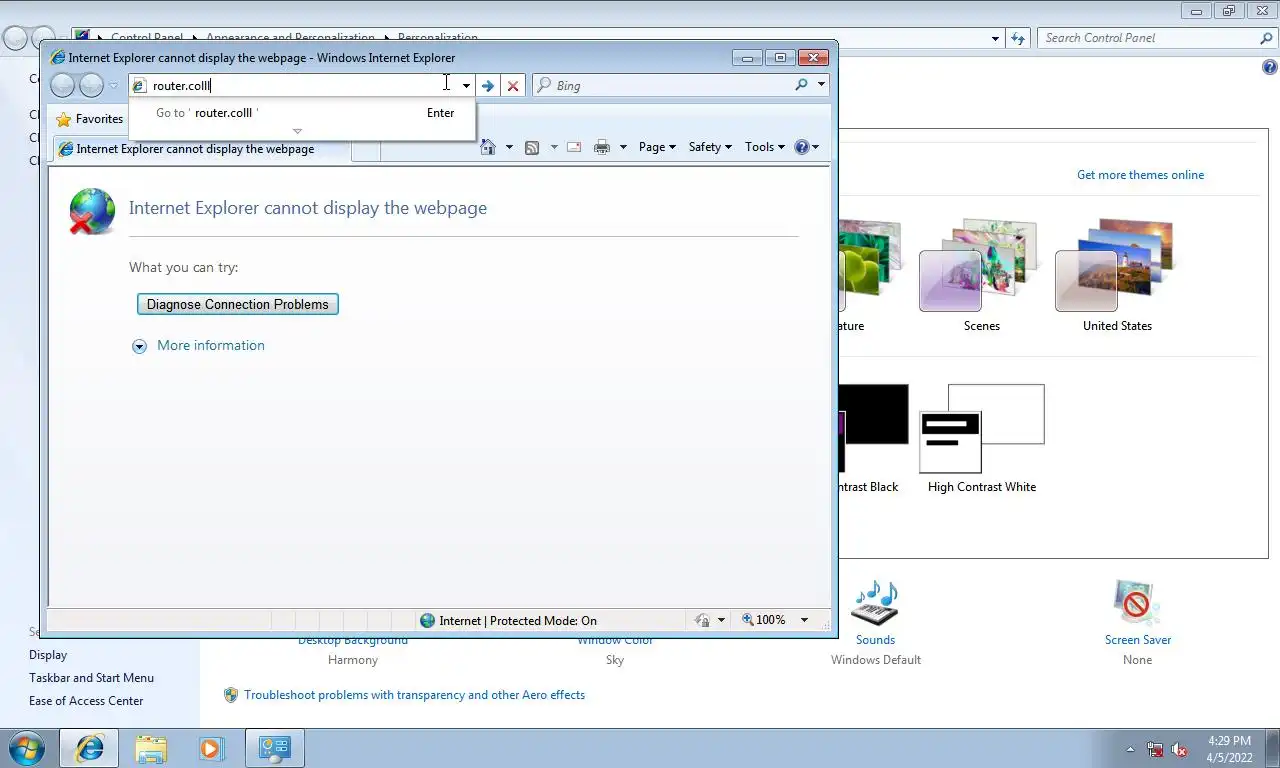1280x768 pixels.
Task: Click the Control Panel refresh button
Action: (1018, 38)
